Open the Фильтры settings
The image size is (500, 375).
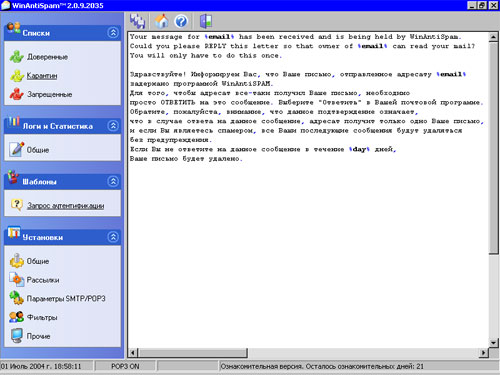coord(42,317)
